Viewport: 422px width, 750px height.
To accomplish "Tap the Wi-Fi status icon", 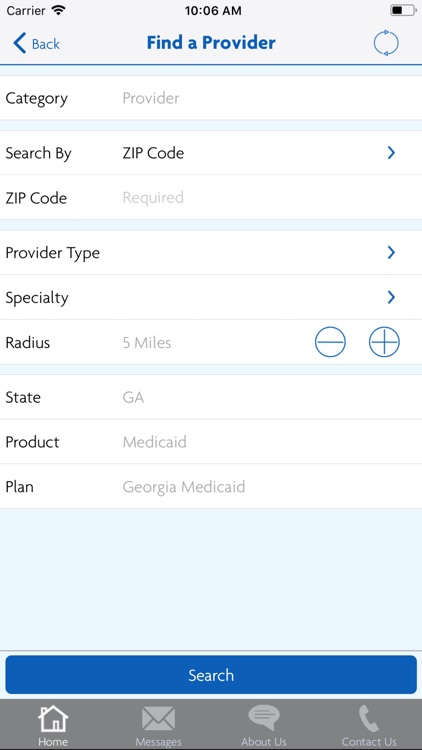I will tap(58, 10).
